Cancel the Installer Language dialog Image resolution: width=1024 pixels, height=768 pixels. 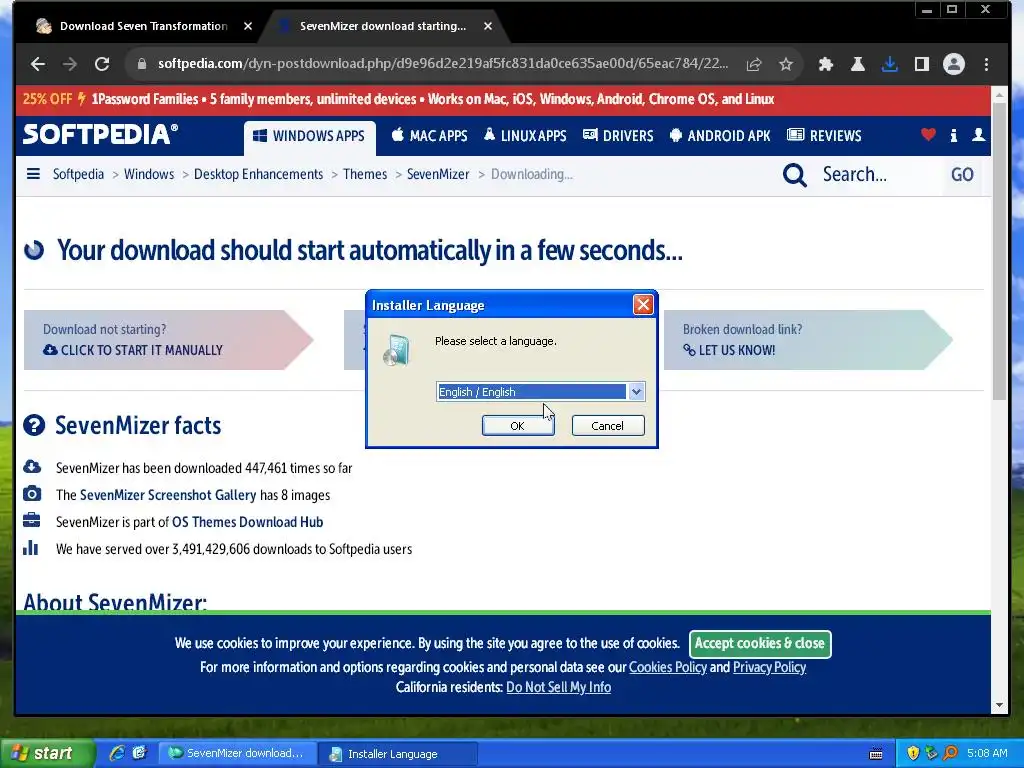(608, 426)
